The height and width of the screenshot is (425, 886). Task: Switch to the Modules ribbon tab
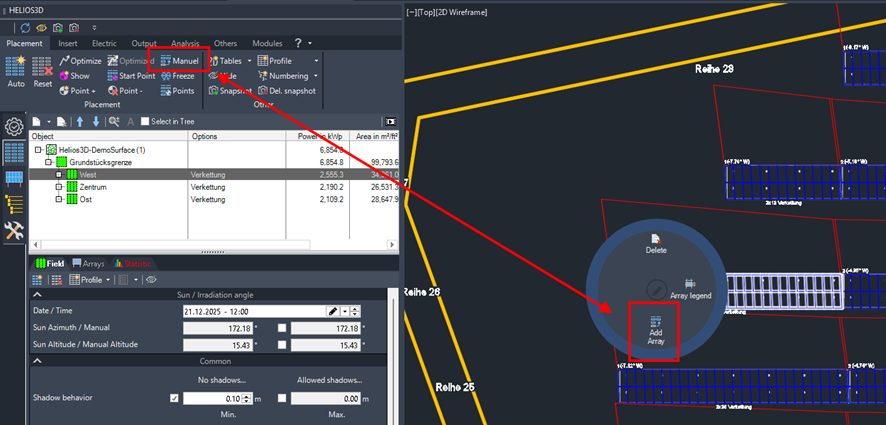pos(267,43)
